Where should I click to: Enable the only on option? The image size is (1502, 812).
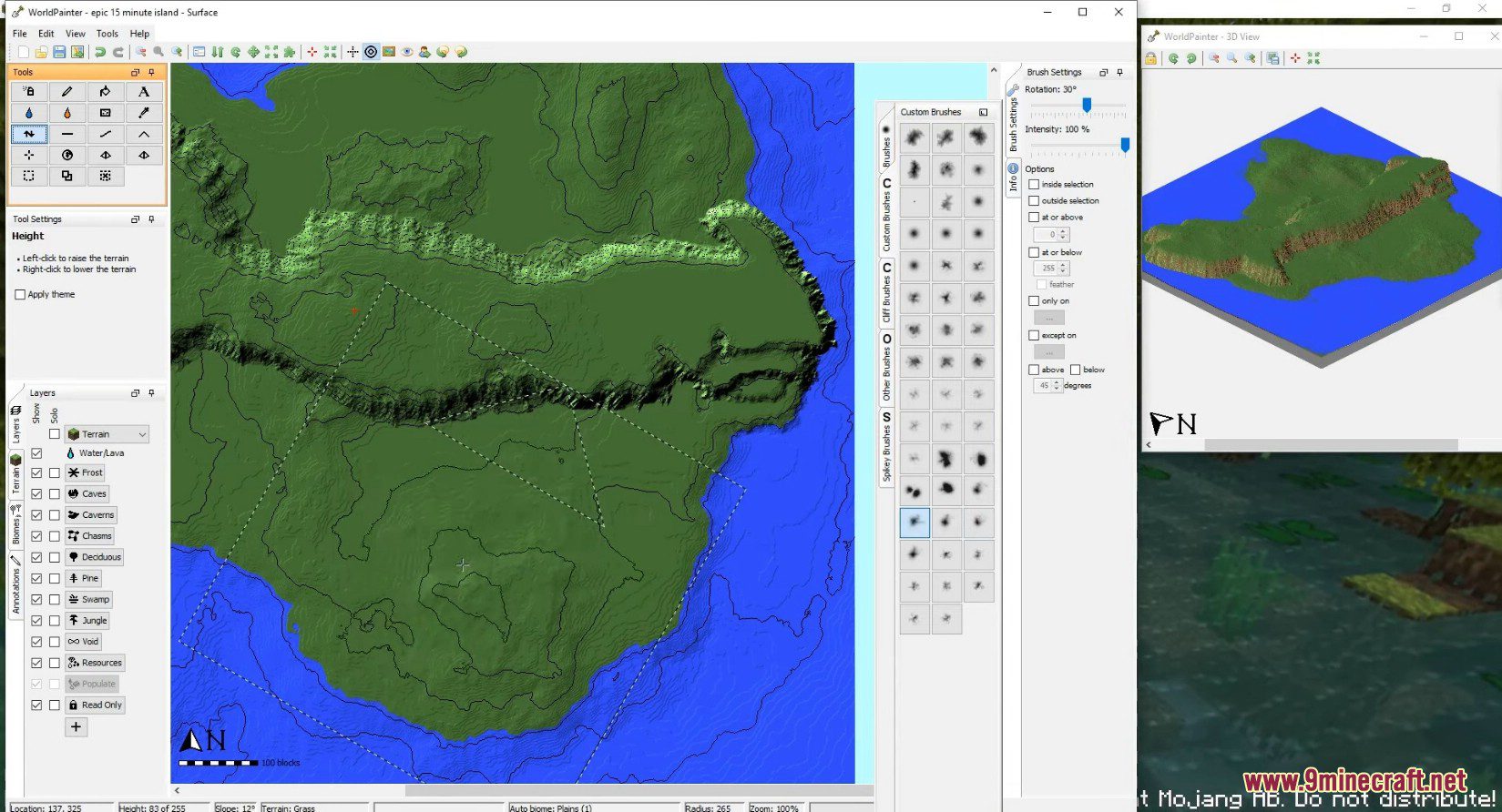click(1034, 300)
